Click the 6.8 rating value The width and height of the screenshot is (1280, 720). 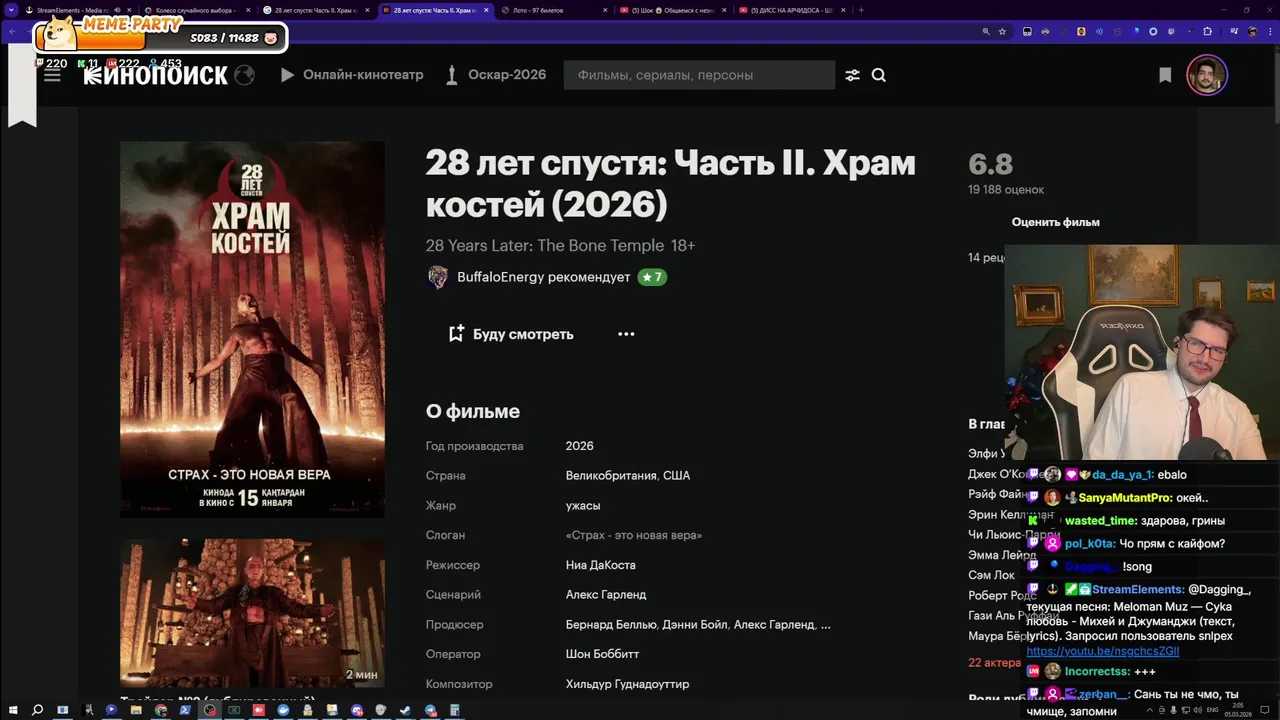pos(991,164)
